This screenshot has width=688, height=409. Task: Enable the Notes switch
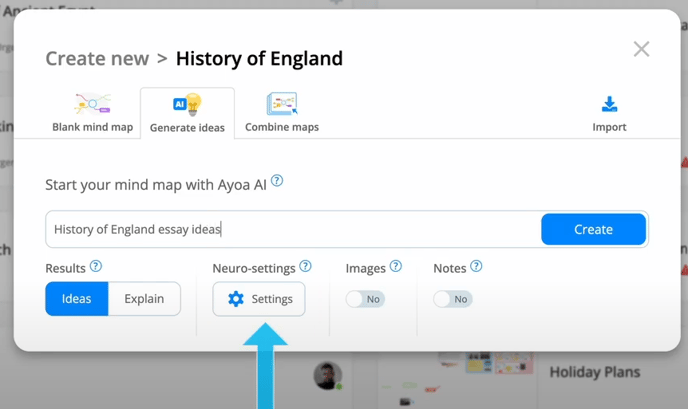point(453,299)
